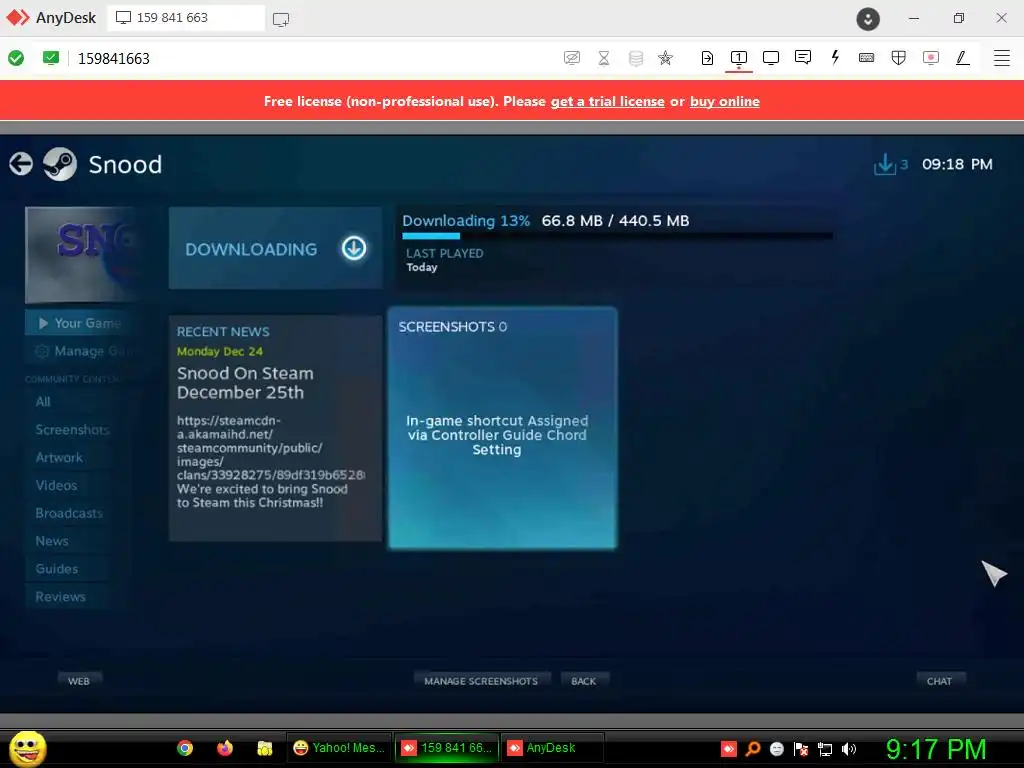
Task: Switch to AnyDesk taskbar window button
Action: point(552,748)
